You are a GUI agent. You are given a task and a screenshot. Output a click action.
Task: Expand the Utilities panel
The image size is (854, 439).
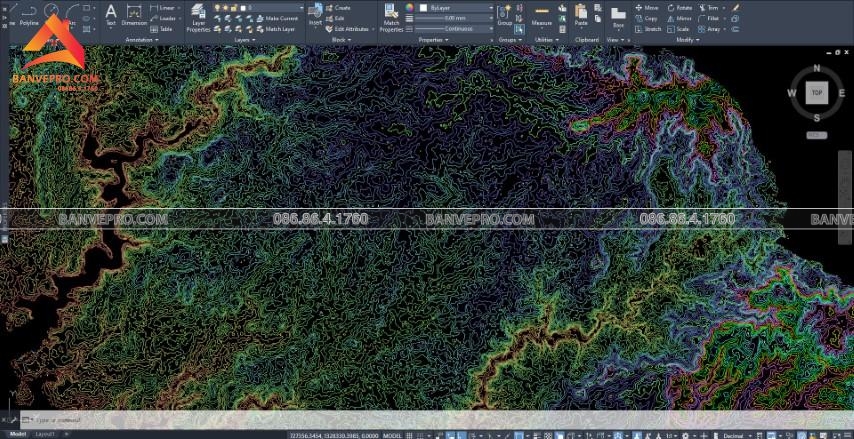(x=546, y=40)
